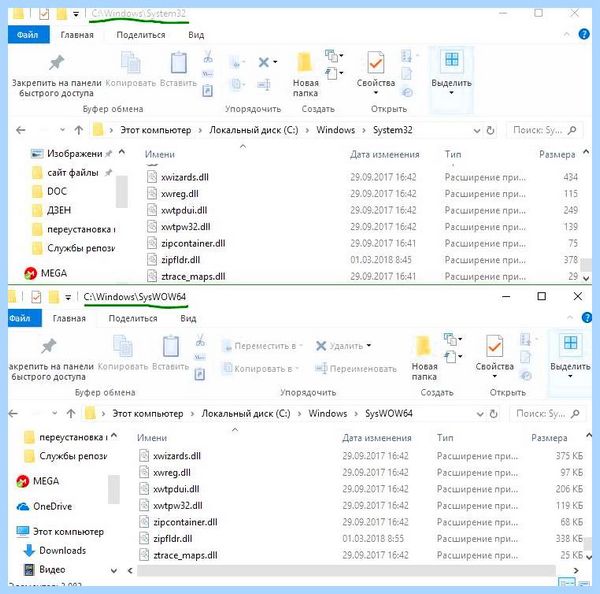Switch to Вид tab in System32 window
Screen dimensions: 600x594
tap(196, 35)
